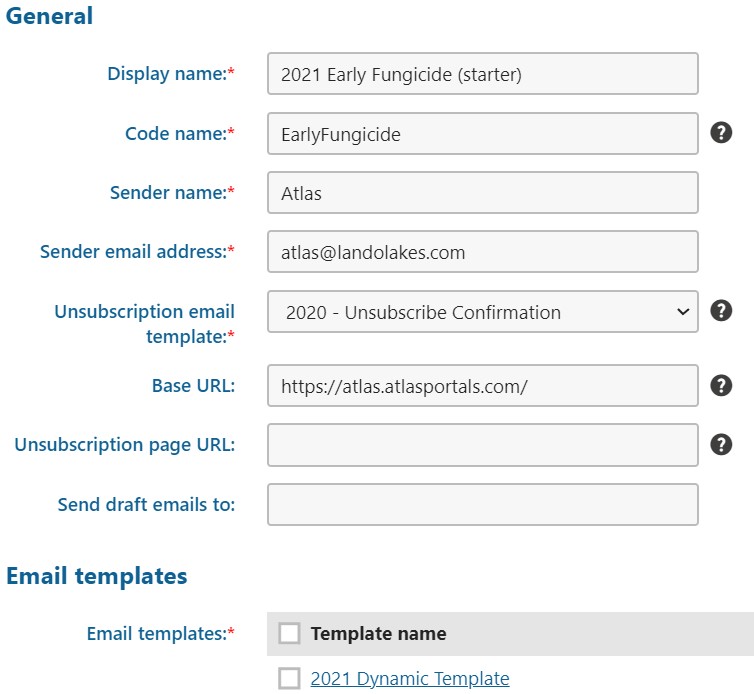Open help for Unsubscription email template
The height and width of the screenshot is (694, 754).
pos(721,311)
